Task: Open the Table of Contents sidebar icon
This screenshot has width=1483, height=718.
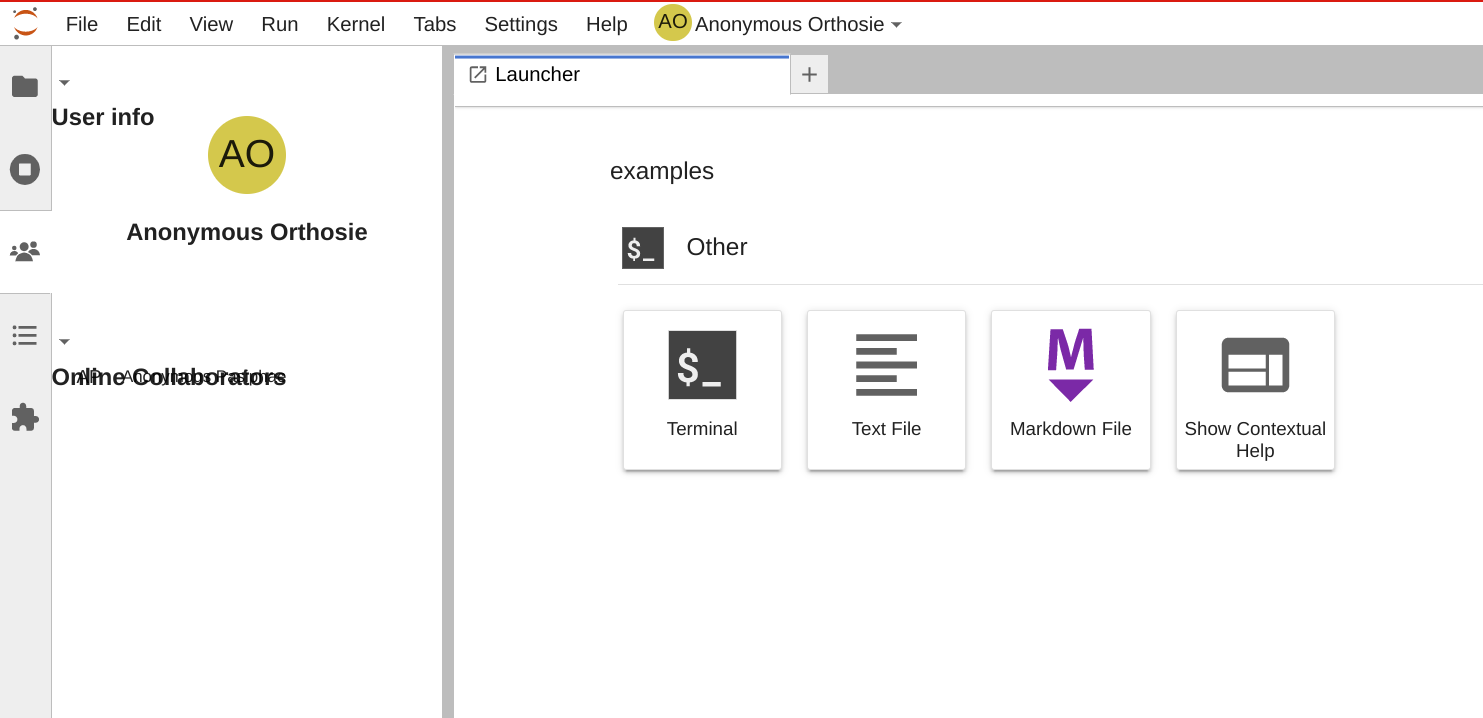Action: coord(25,335)
